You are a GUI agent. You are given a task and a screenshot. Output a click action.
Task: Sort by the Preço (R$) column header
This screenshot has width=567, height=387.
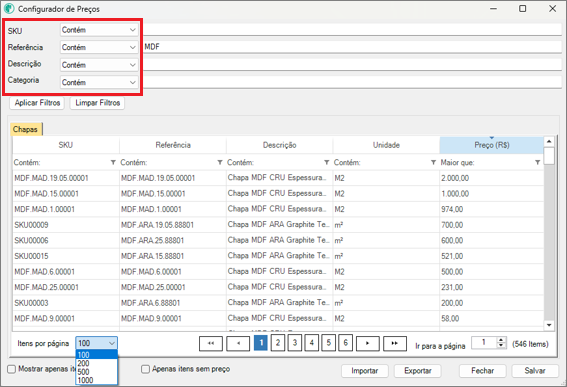point(491,145)
